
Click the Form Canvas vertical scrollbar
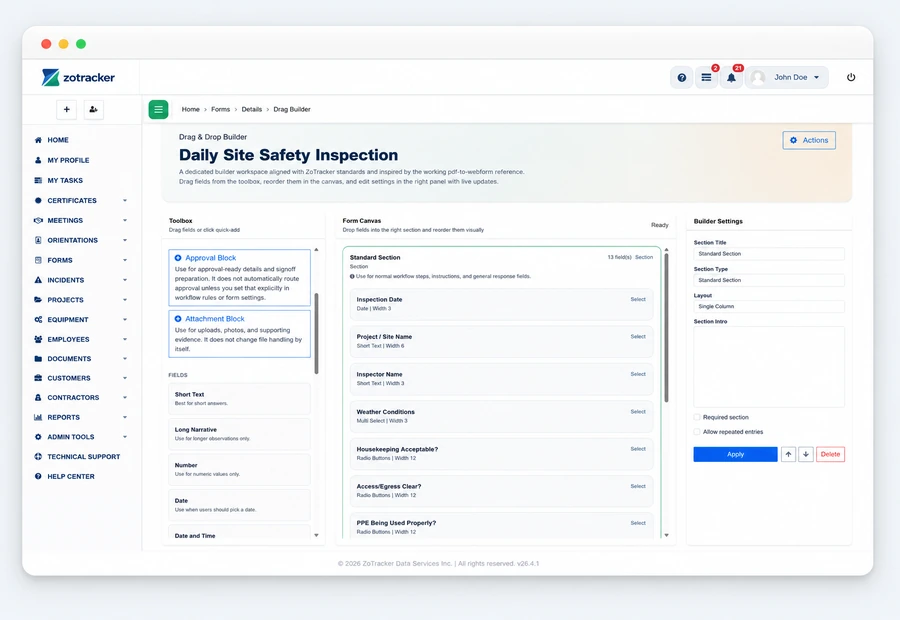(x=666, y=327)
